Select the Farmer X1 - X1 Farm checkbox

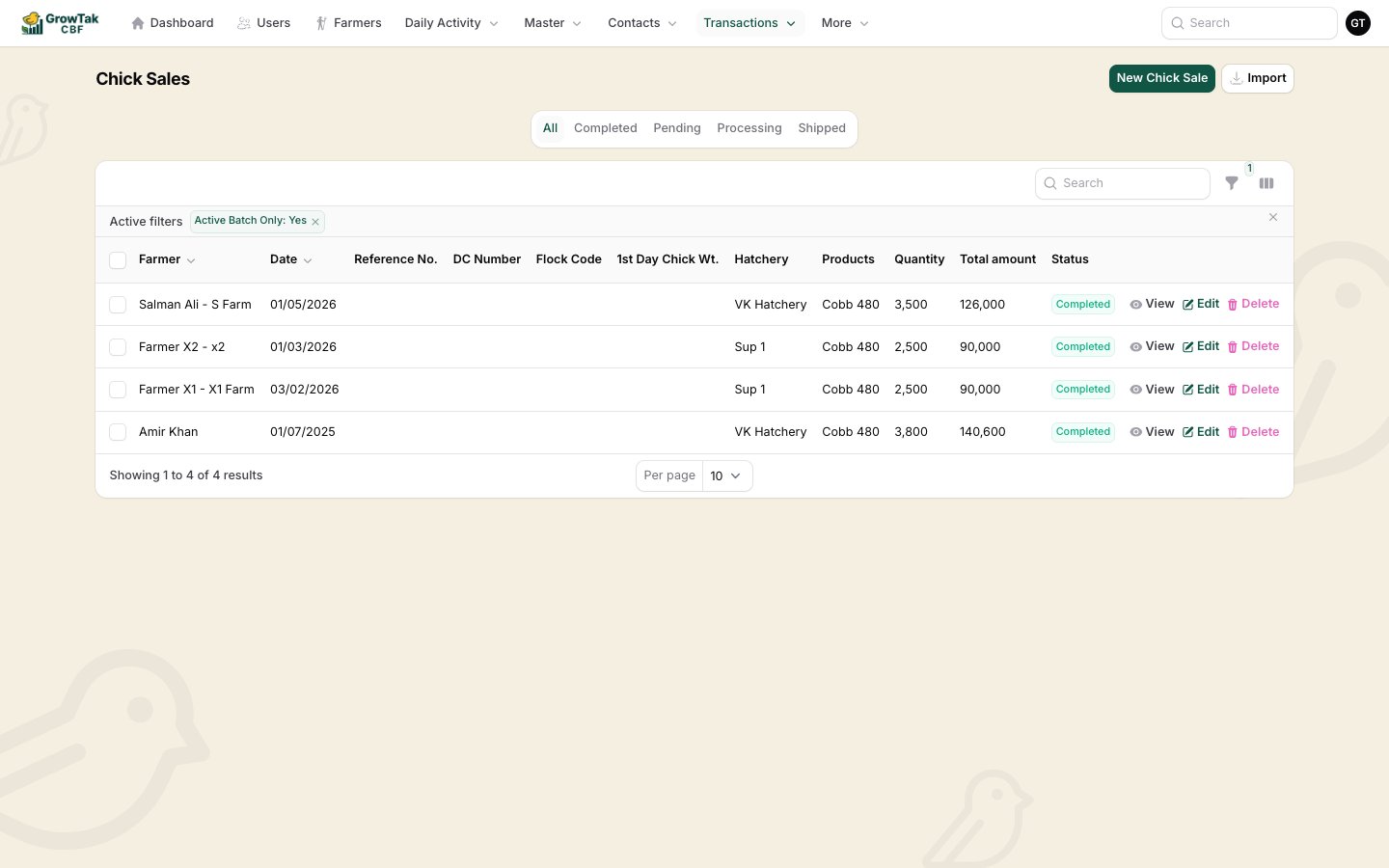[x=118, y=390]
